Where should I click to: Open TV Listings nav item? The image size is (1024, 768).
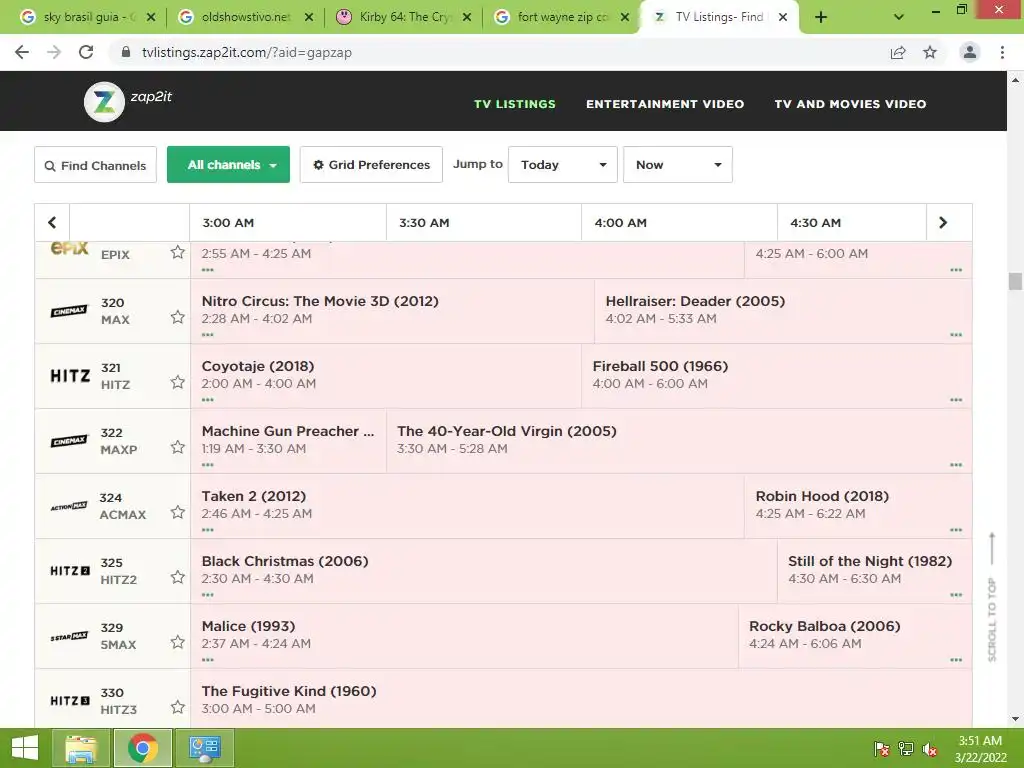pos(515,104)
